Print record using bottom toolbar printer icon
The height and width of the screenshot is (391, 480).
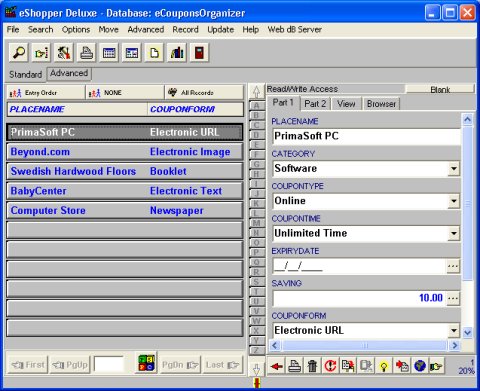pos(295,366)
